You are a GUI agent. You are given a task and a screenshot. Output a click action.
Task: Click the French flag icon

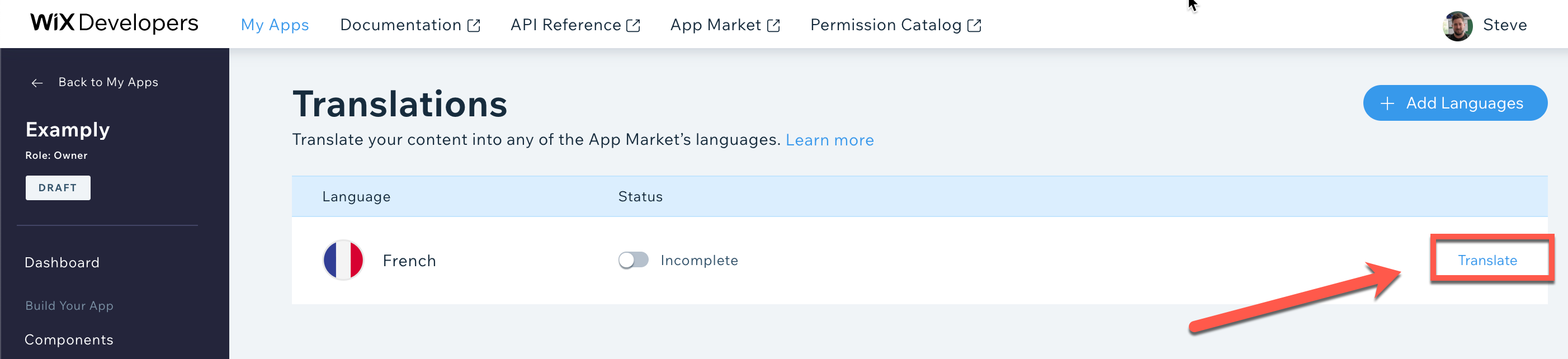(343, 261)
